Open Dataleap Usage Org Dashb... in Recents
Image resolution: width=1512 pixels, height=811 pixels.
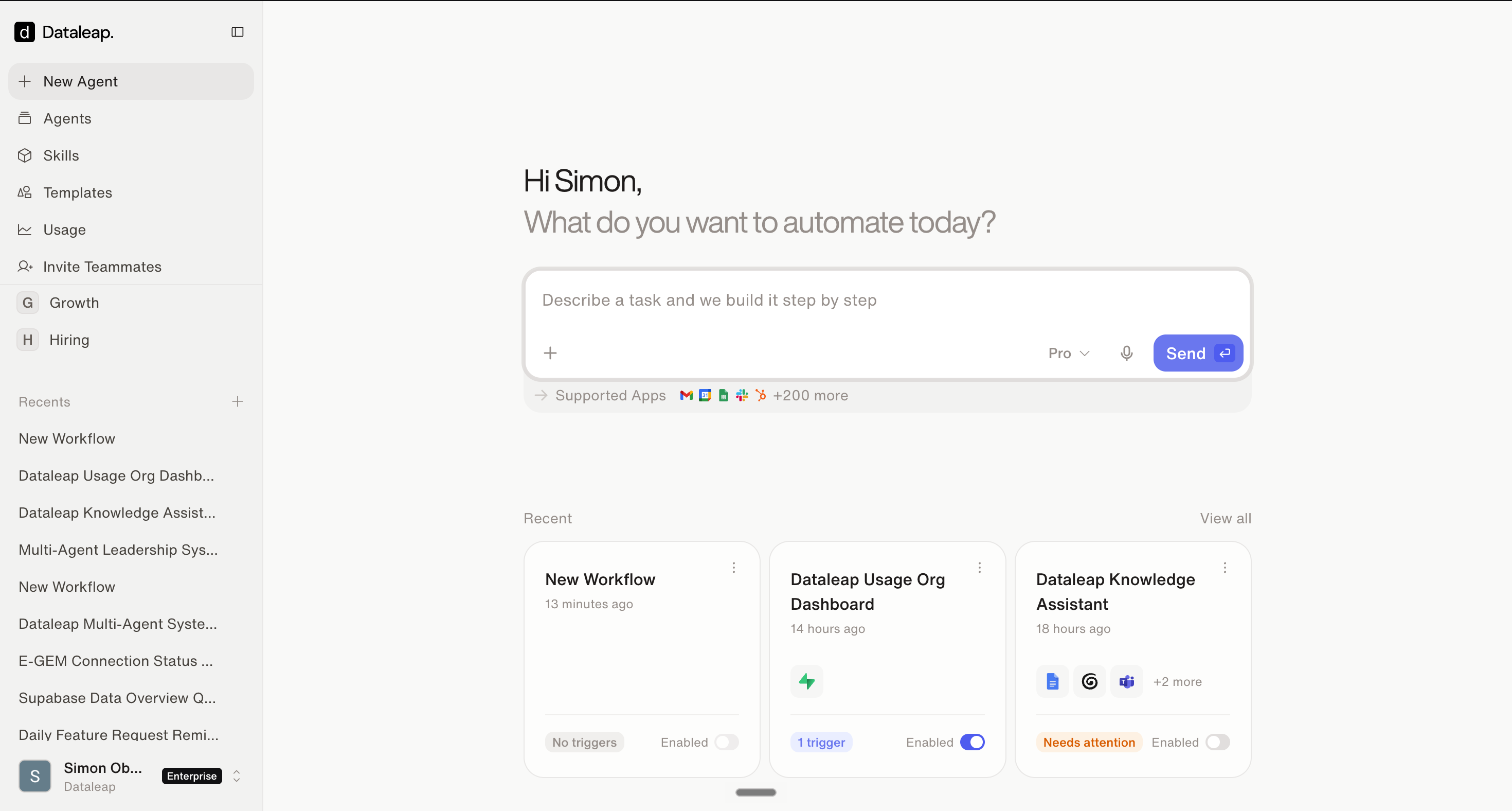point(116,475)
